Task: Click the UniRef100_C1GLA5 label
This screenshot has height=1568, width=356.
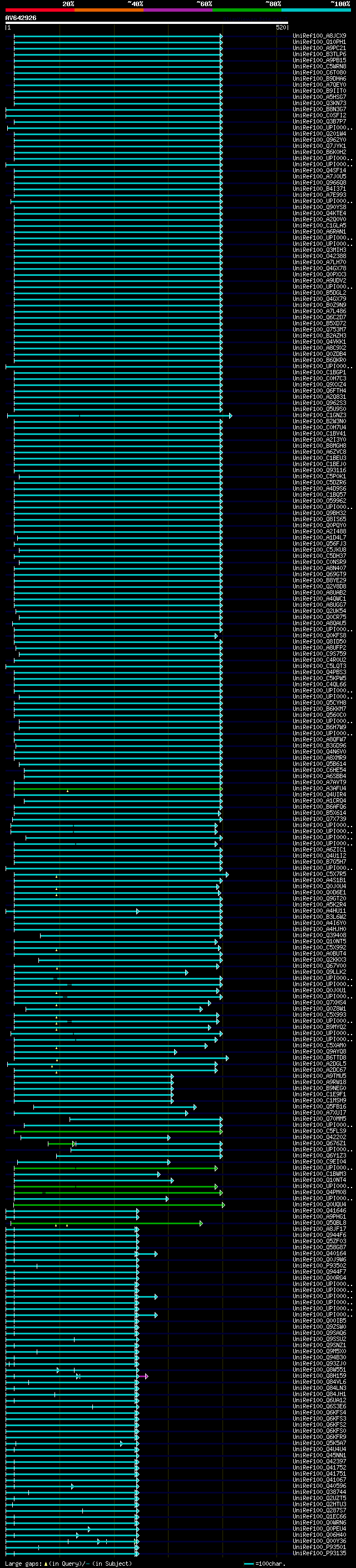Action: (319, 226)
